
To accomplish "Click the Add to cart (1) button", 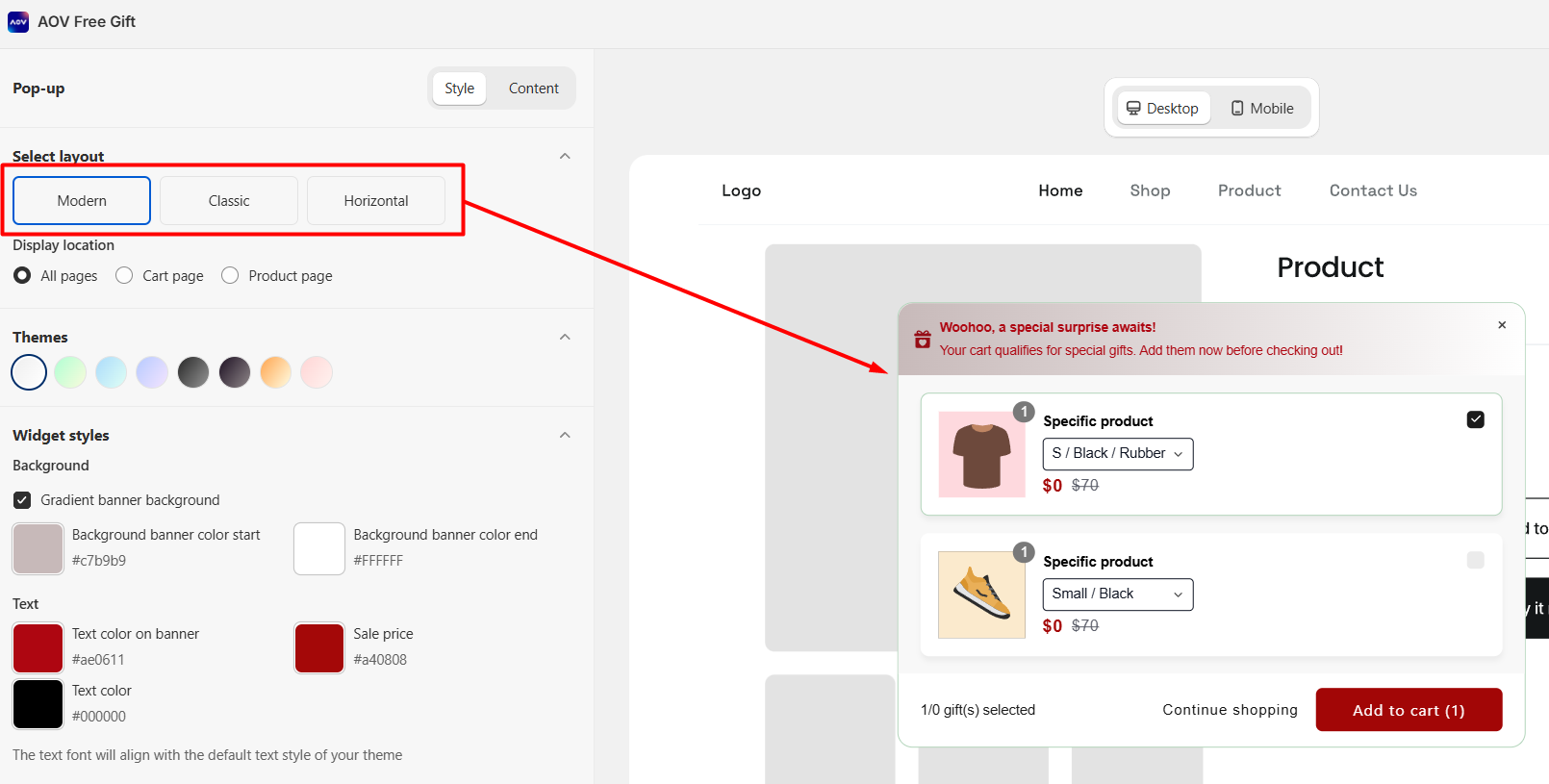I will (x=1408, y=710).
